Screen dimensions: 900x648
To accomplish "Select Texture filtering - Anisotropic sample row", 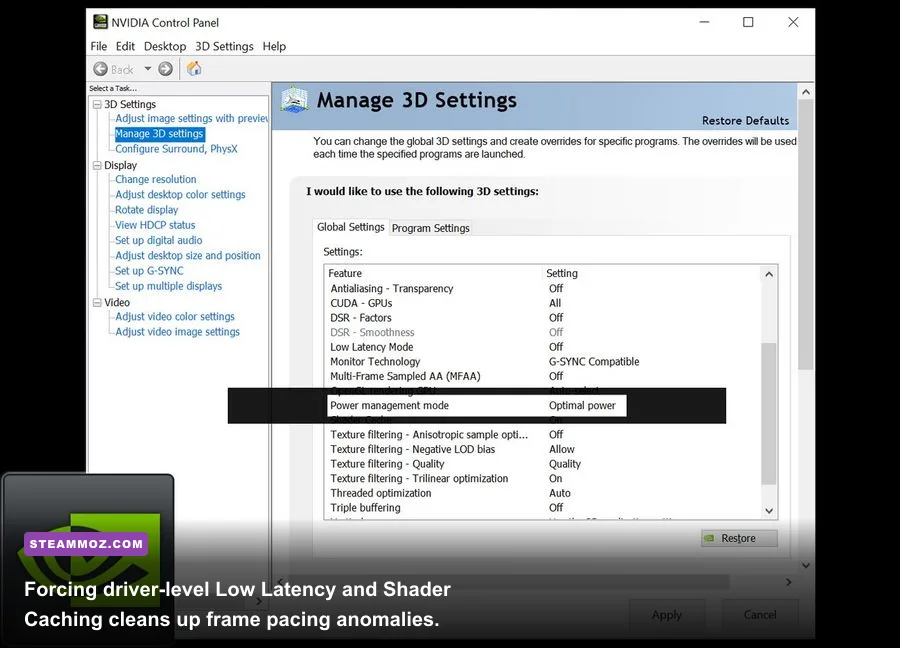I will [542, 434].
